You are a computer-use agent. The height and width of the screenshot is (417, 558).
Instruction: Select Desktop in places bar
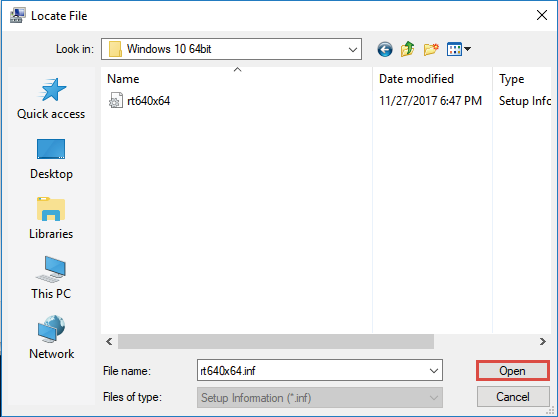[51, 159]
